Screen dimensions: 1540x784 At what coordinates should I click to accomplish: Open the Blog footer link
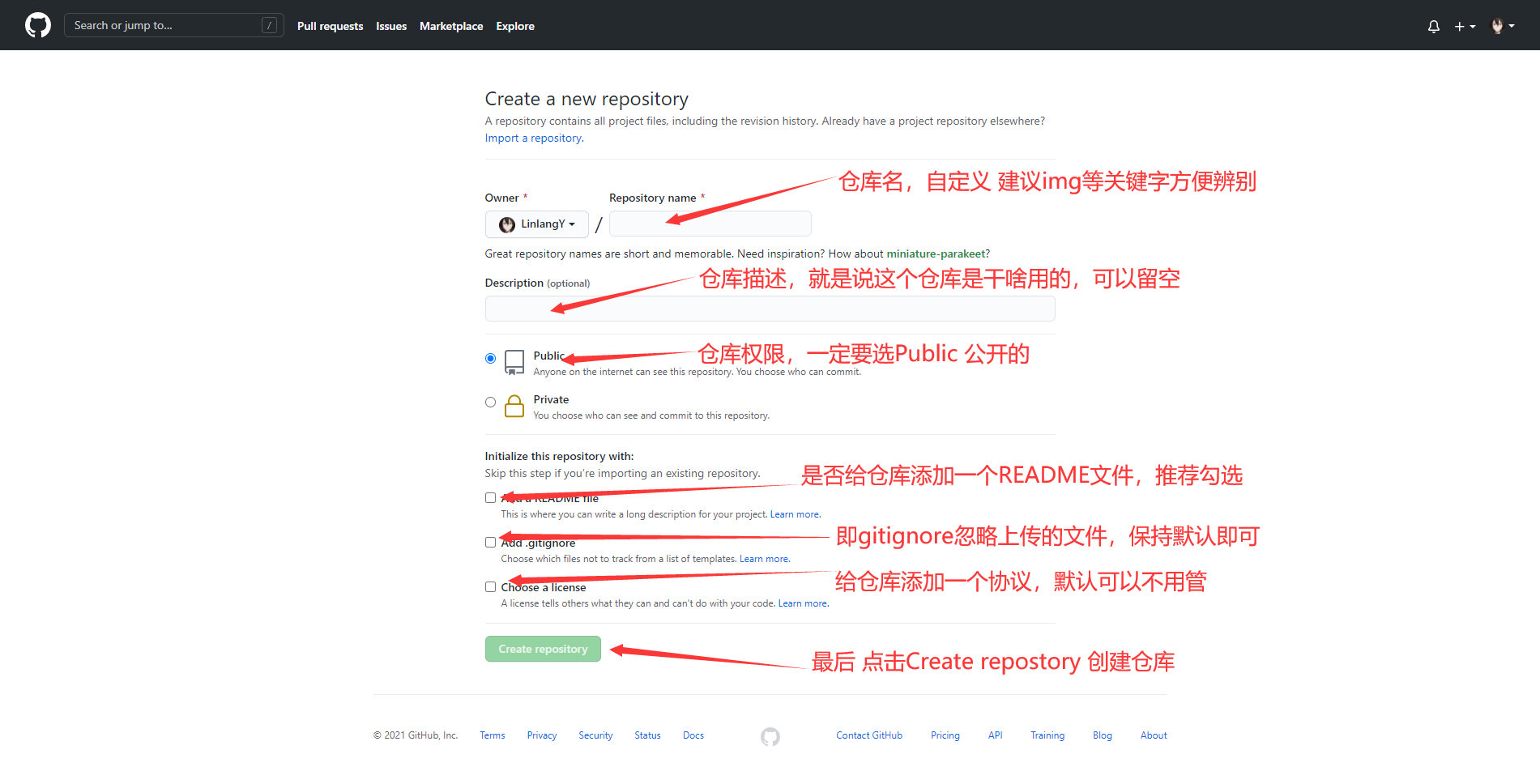(x=1103, y=735)
